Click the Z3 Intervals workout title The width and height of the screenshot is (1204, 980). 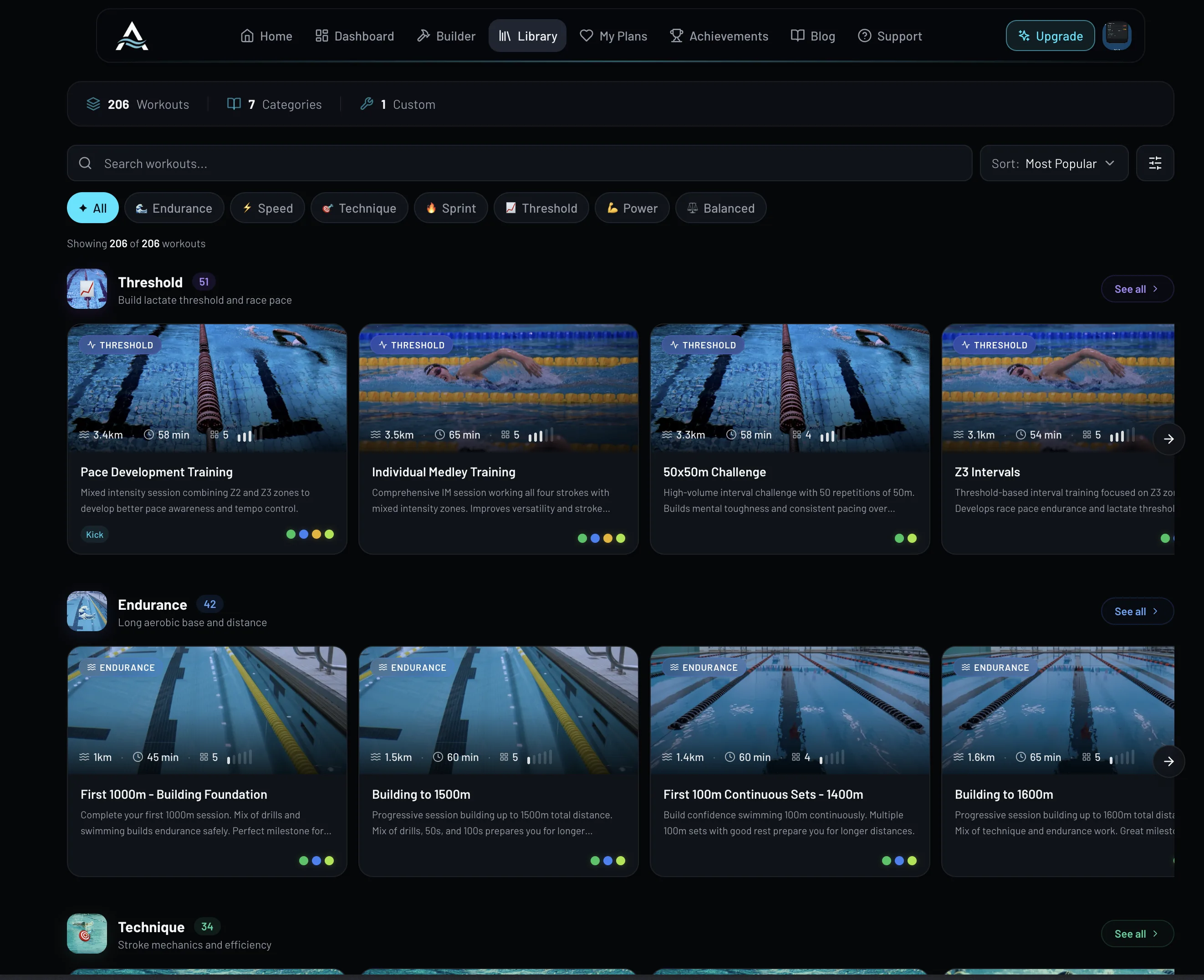pyautogui.click(x=987, y=472)
